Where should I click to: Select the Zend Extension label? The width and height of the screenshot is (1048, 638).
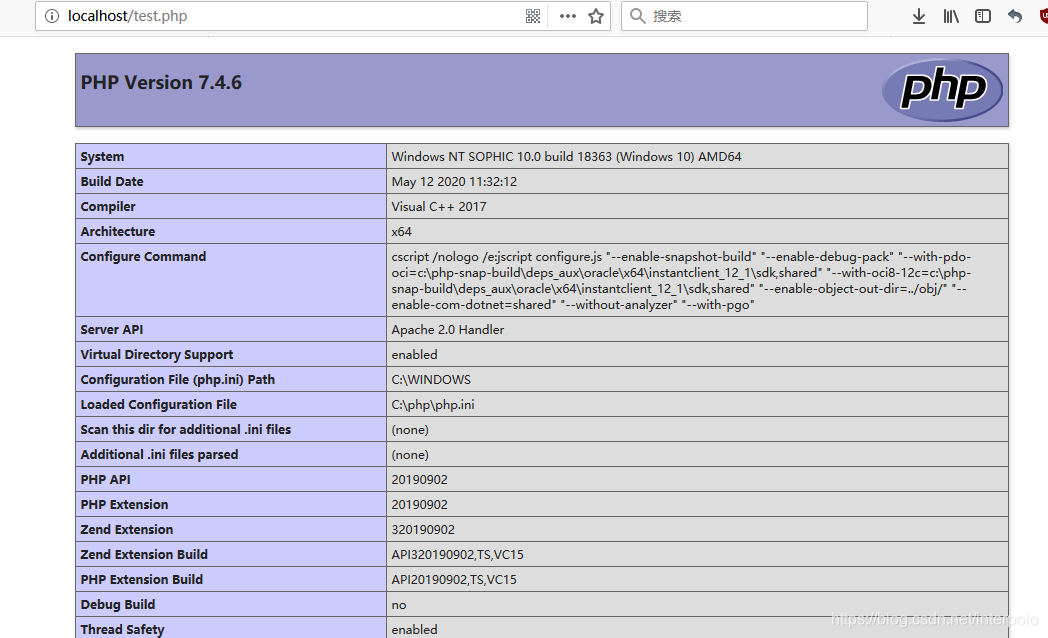point(127,530)
